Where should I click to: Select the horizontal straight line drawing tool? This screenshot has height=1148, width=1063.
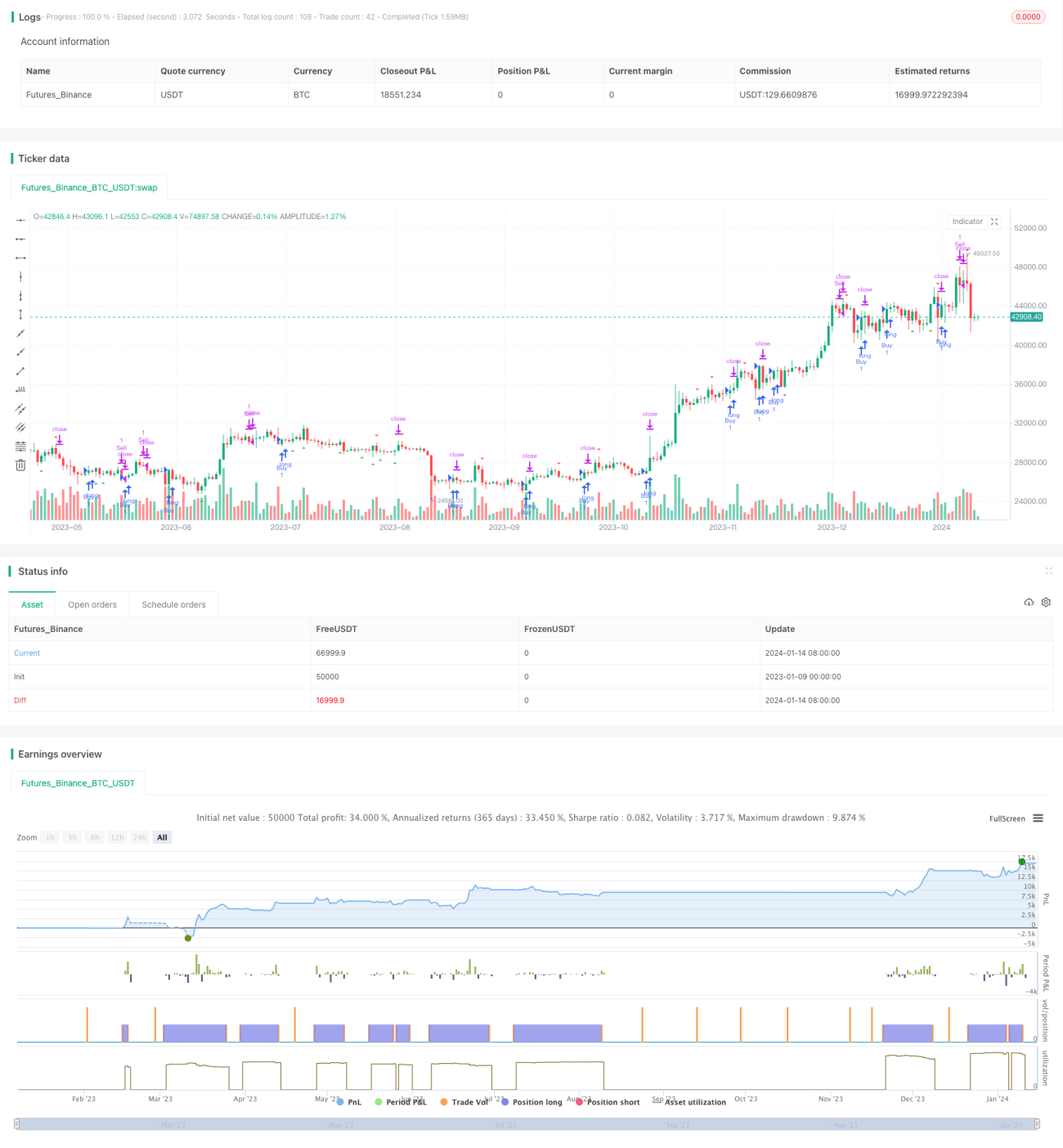coord(20,220)
